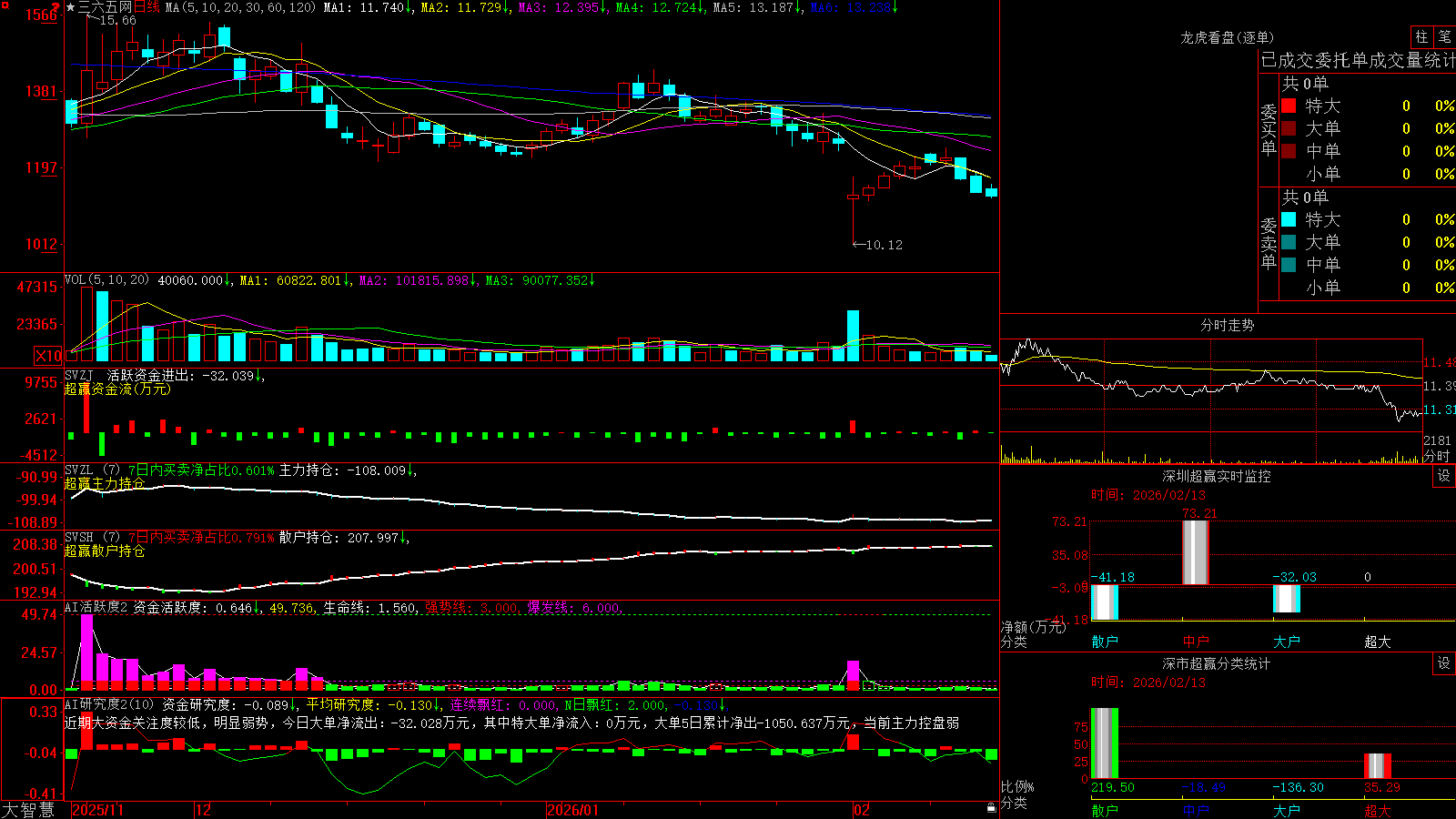The image size is (1456, 819).
Task: Click the dark red 中单 buy-order swatch
Action: pyautogui.click(x=1289, y=151)
